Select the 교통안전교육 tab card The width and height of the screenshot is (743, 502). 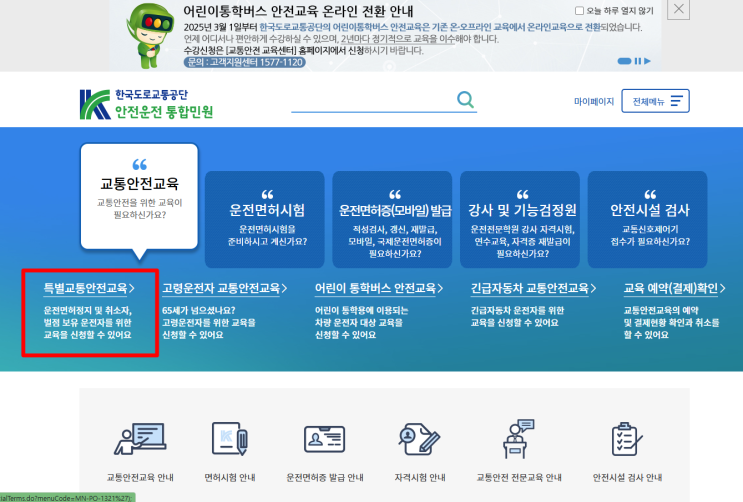tap(139, 196)
